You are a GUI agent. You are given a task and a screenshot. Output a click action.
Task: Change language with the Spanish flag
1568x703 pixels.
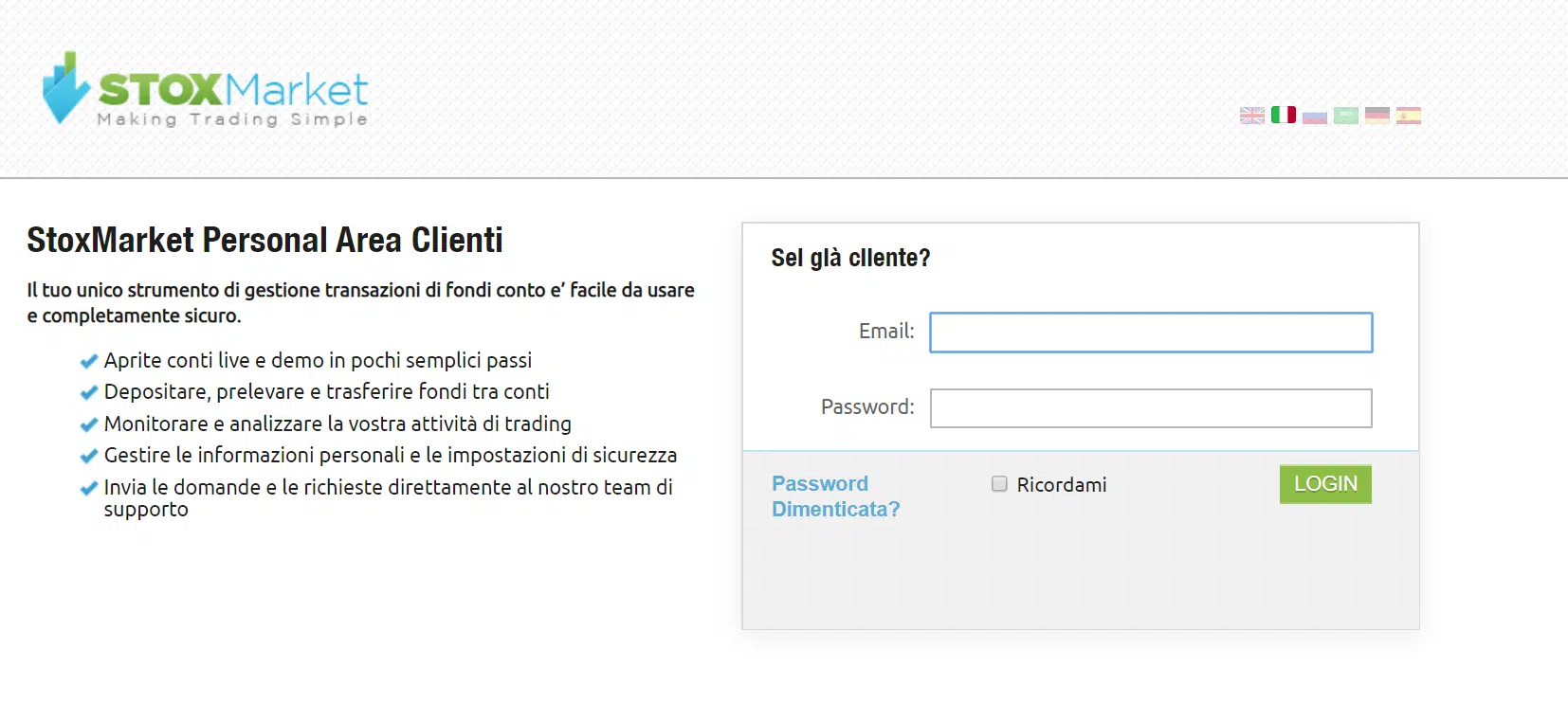(1408, 116)
